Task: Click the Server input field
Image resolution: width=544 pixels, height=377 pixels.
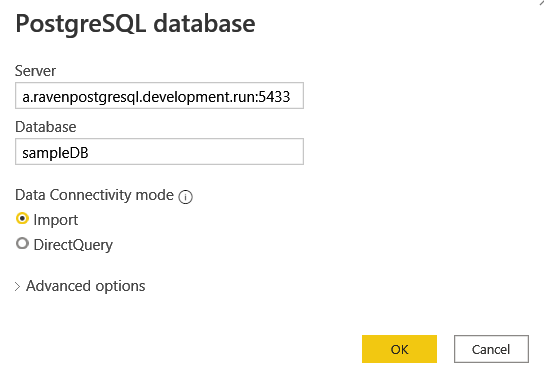Action: tap(159, 96)
